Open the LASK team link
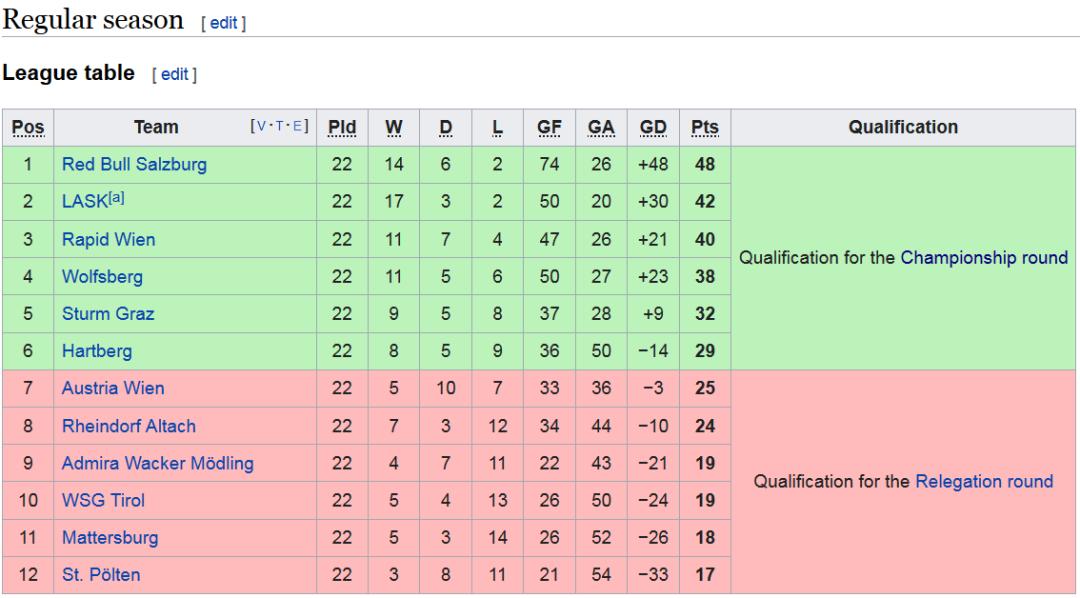 85,202
